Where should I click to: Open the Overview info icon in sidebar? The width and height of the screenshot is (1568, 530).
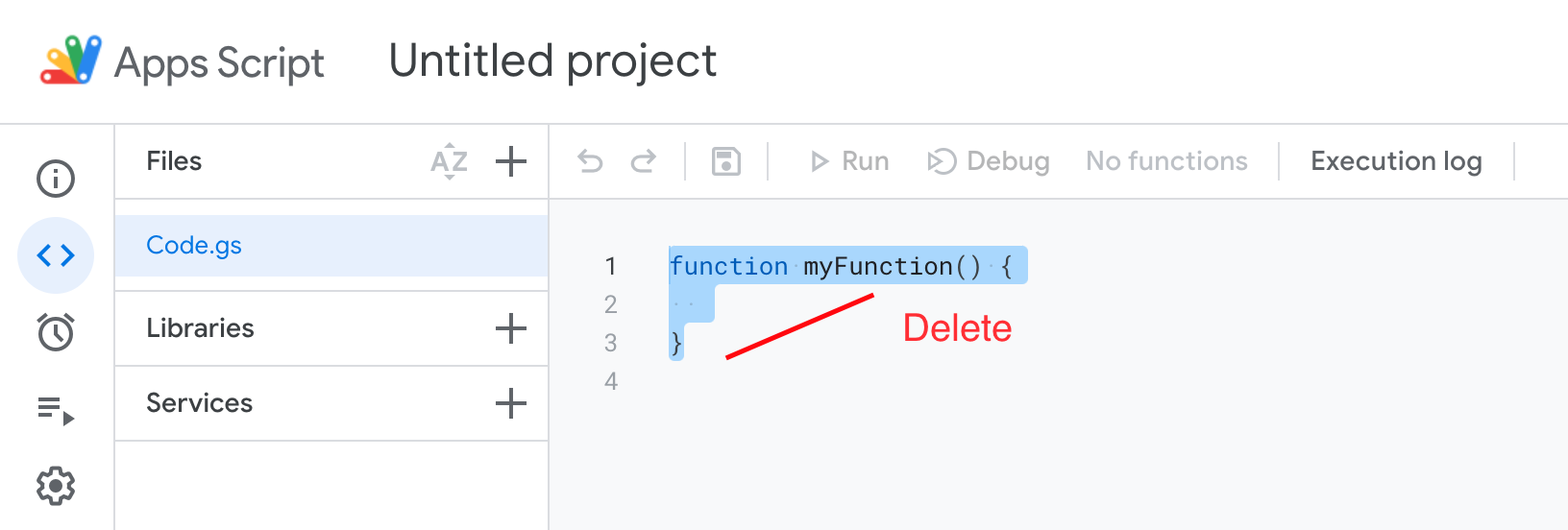click(56, 179)
